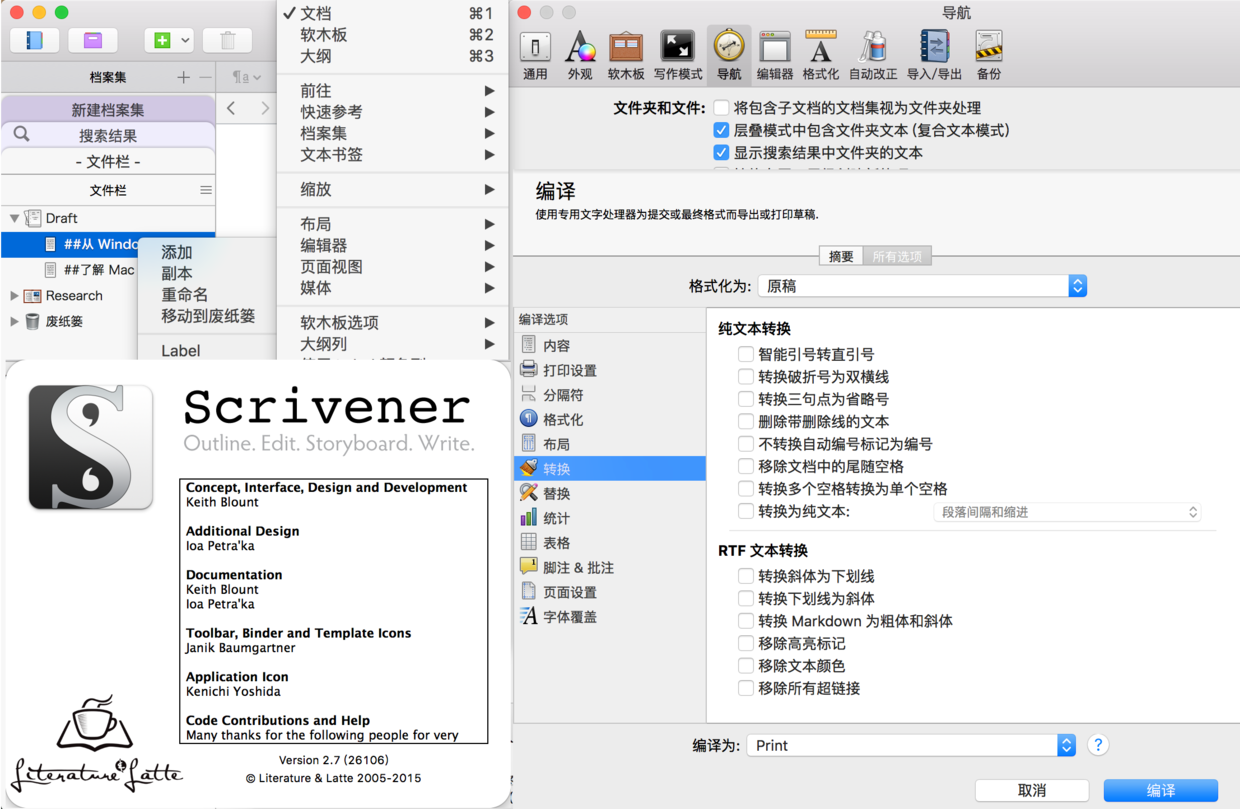This screenshot has height=809, width=1240.
Task: Collapse the Draft folder triangle
Action: click(x=14, y=218)
